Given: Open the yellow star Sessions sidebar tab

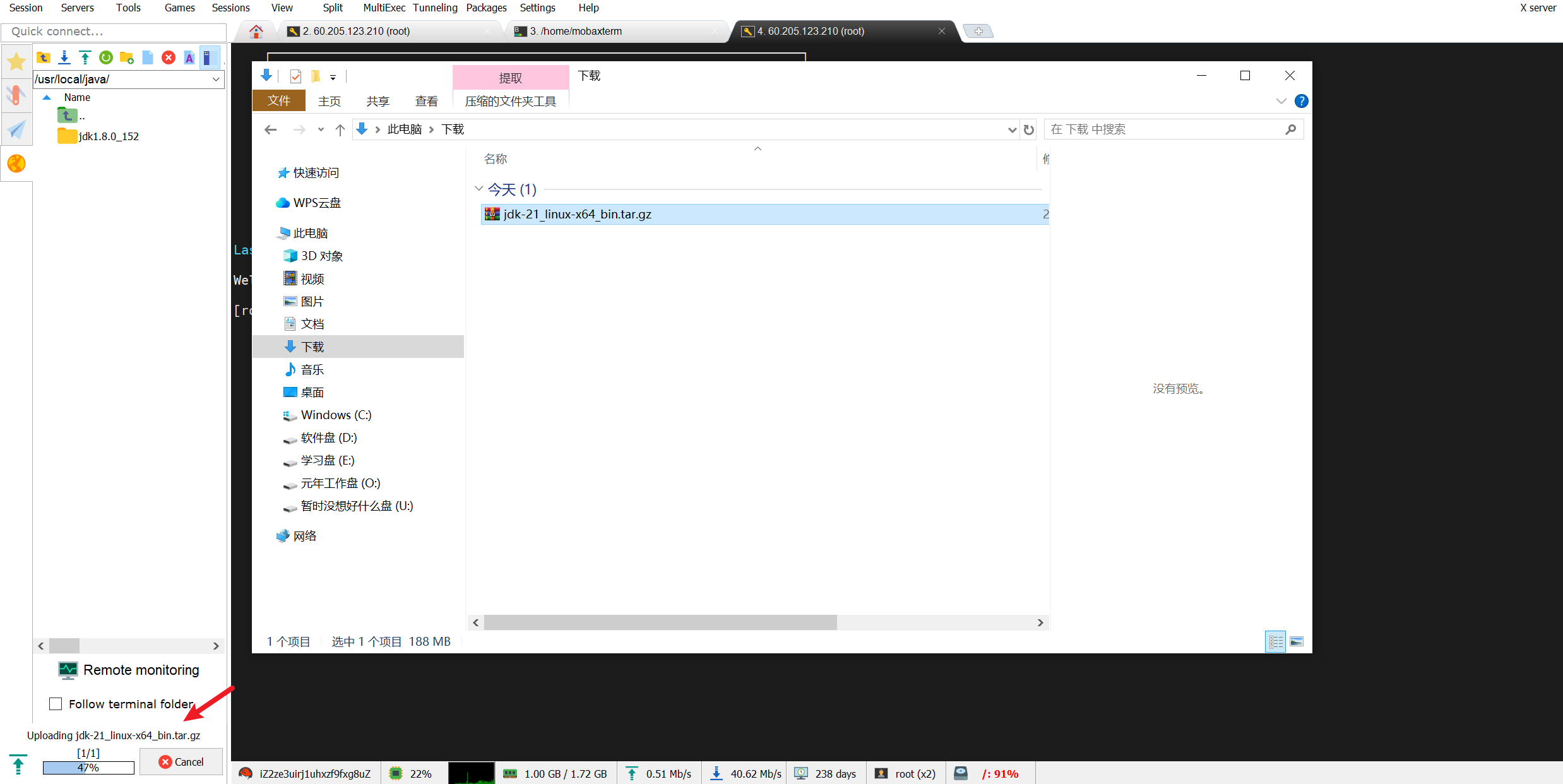Looking at the screenshot, I should point(16,61).
